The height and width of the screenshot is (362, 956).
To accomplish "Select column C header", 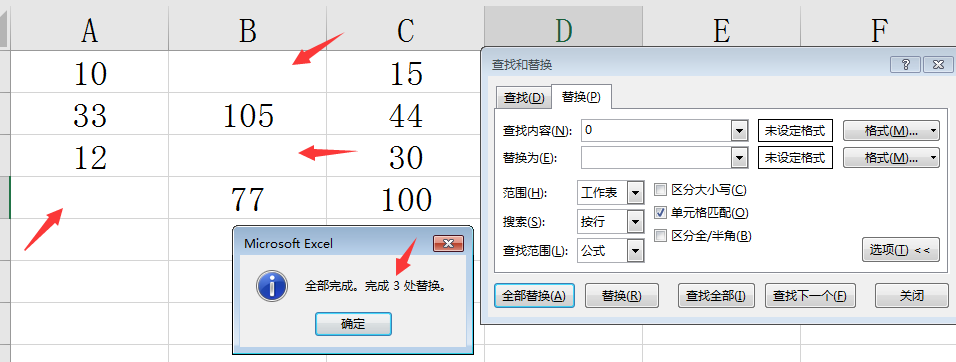I will coord(405,29).
